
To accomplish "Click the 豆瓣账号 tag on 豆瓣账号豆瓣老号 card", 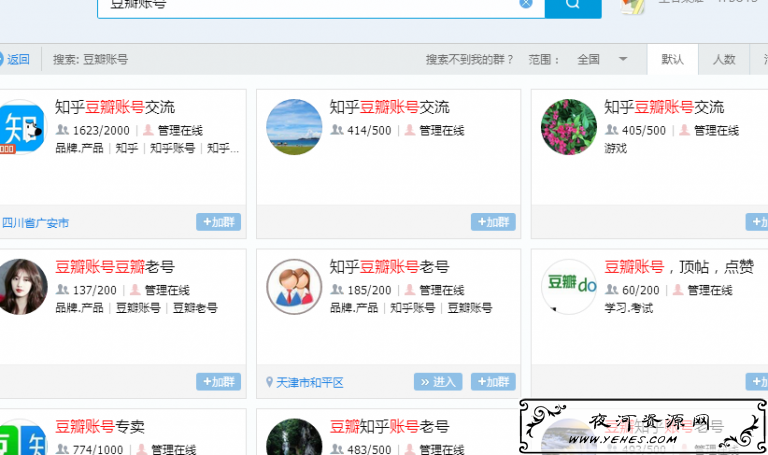I will [x=138, y=308].
